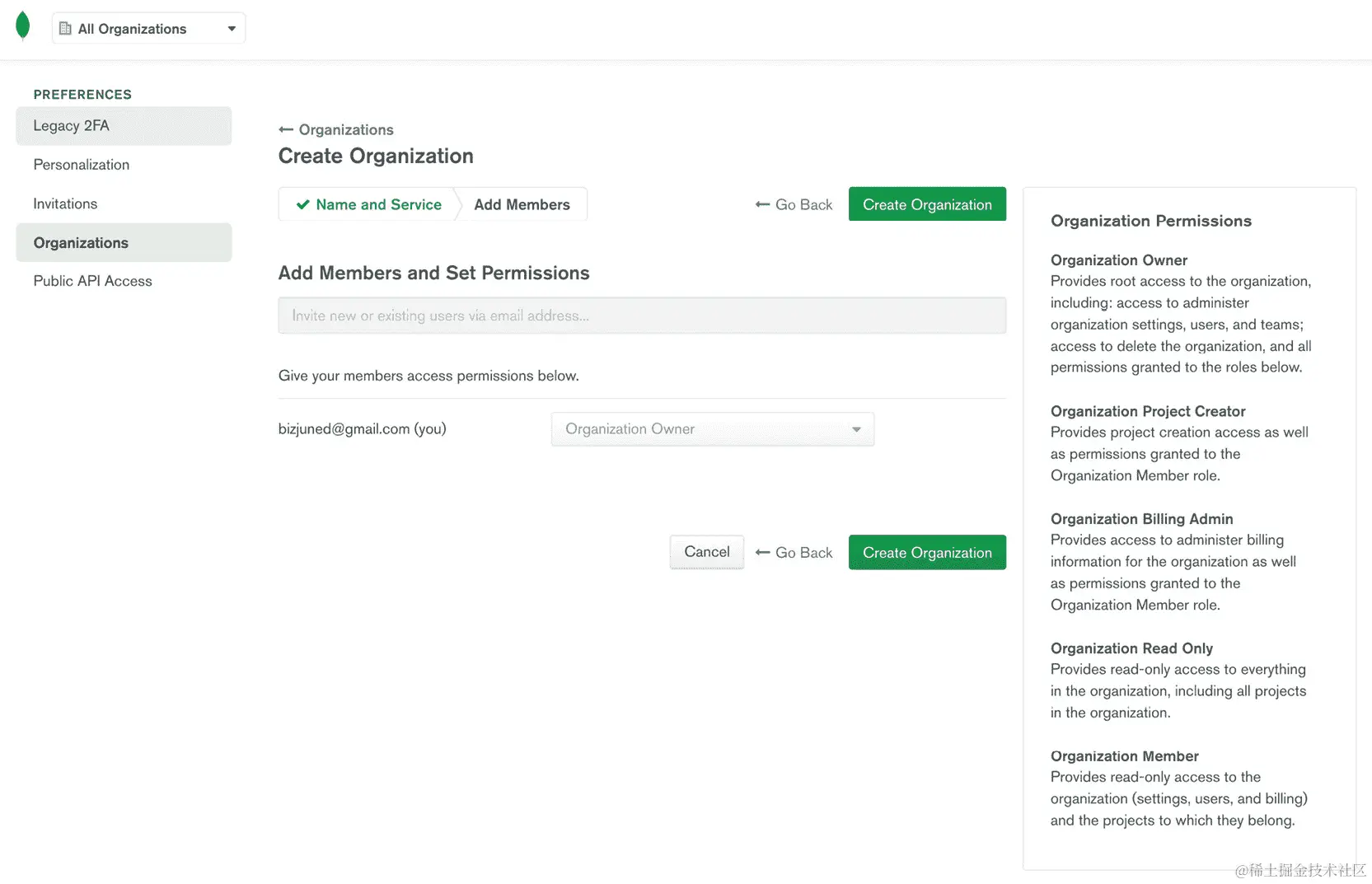Focus the invite users email field
This screenshot has width=1372, height=884.
coord(642,316)
